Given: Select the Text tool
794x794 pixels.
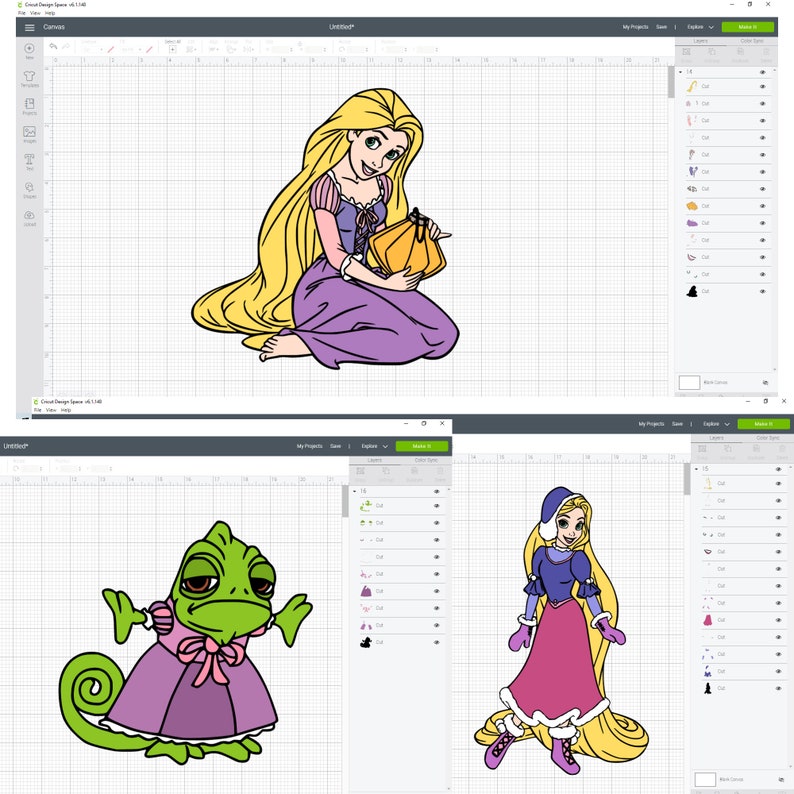Looking at the screenshot, I should click(29, 160).
